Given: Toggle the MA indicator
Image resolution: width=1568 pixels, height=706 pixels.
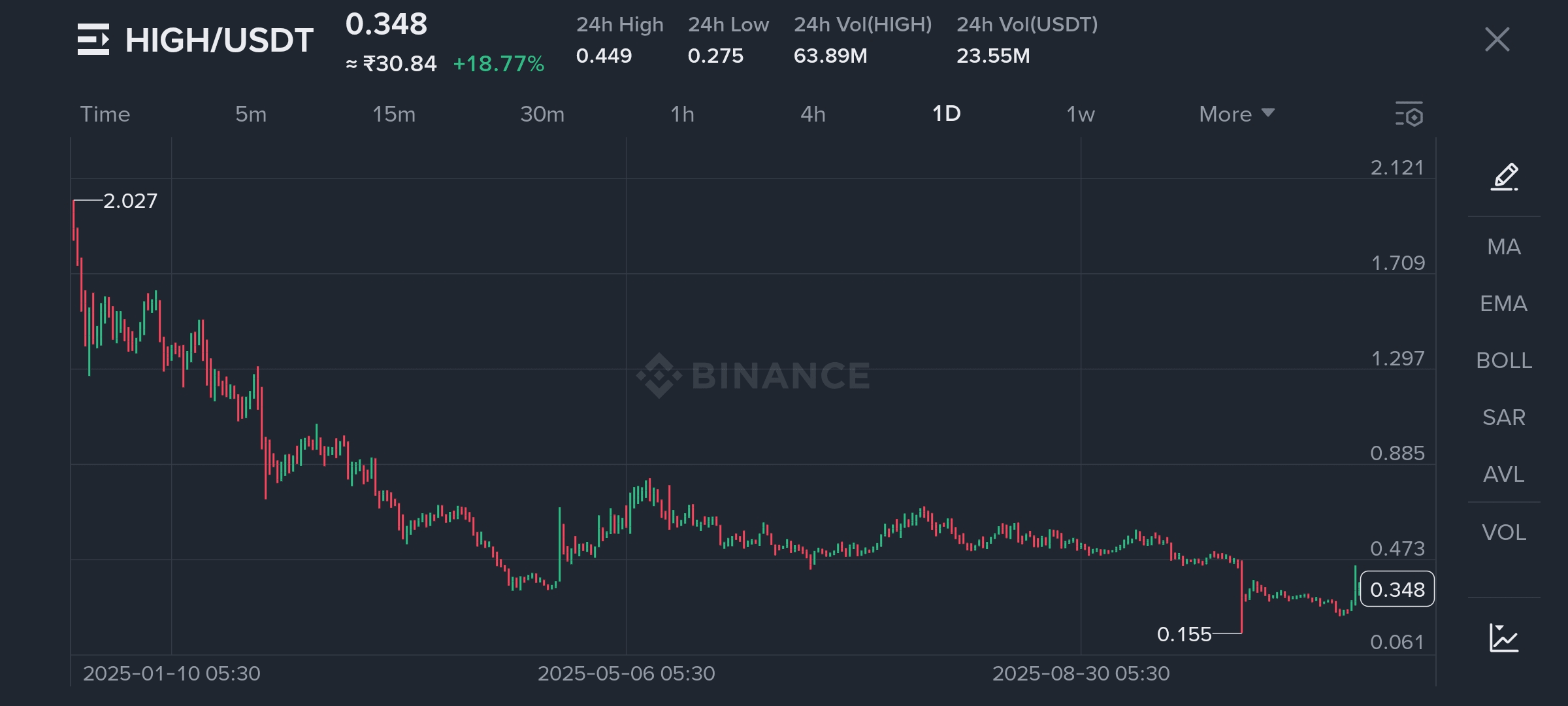Looking at the screenshot, I should tap(1503, 247).
